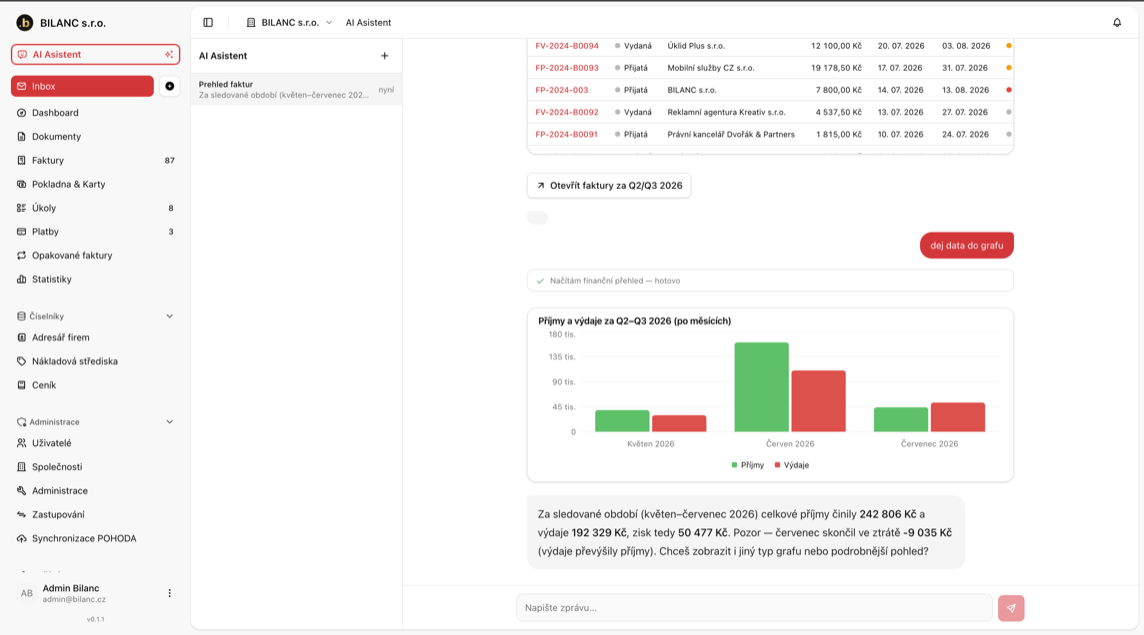Image resolution: width=1144 pixels, height=635 pixels.
Task: Click the round plus button beside Inbox
Action: pos(169,86)
